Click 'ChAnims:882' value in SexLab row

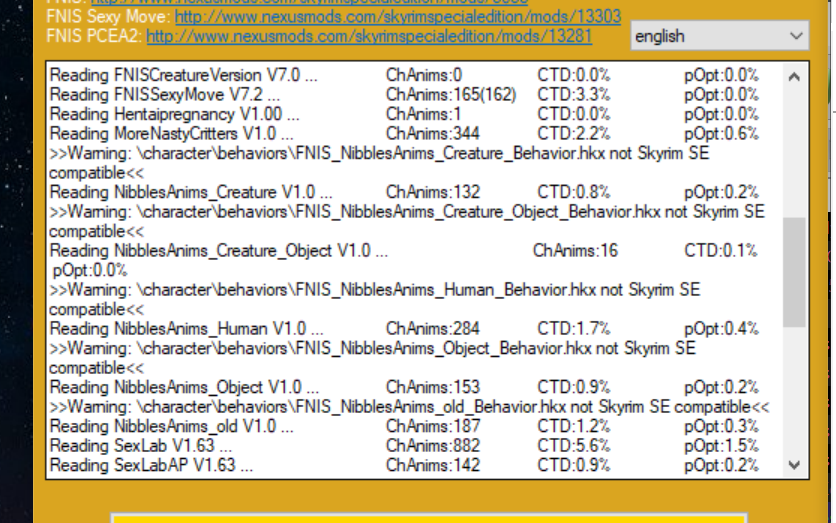(433, 446)
